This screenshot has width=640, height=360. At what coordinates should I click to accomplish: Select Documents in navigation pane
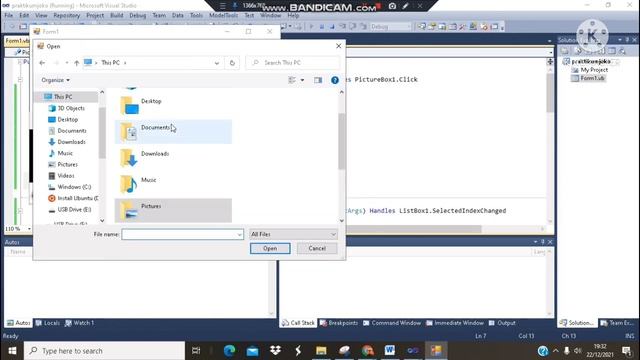tap(72, 131)
